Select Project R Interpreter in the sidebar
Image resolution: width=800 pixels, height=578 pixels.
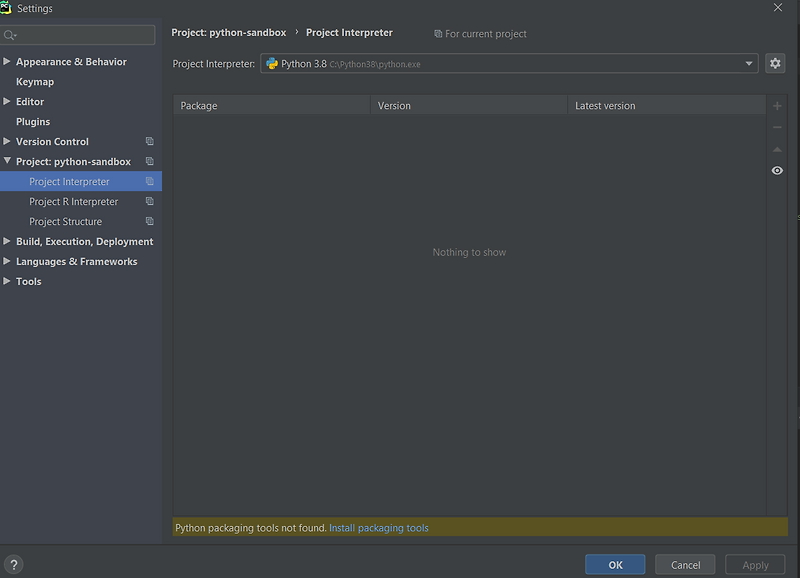75,201
